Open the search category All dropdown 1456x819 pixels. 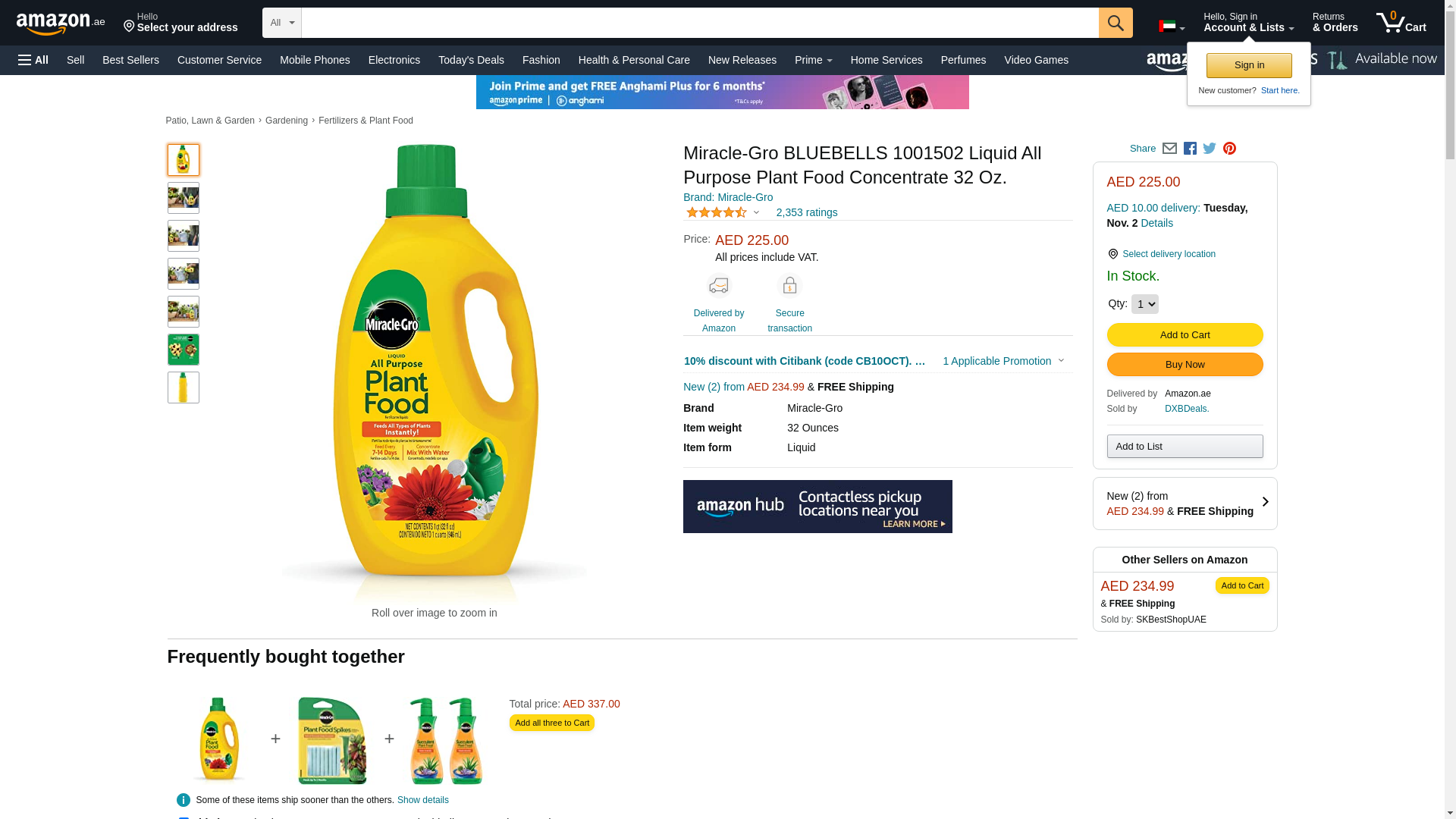pyautogui.click(x=282, y=23)
